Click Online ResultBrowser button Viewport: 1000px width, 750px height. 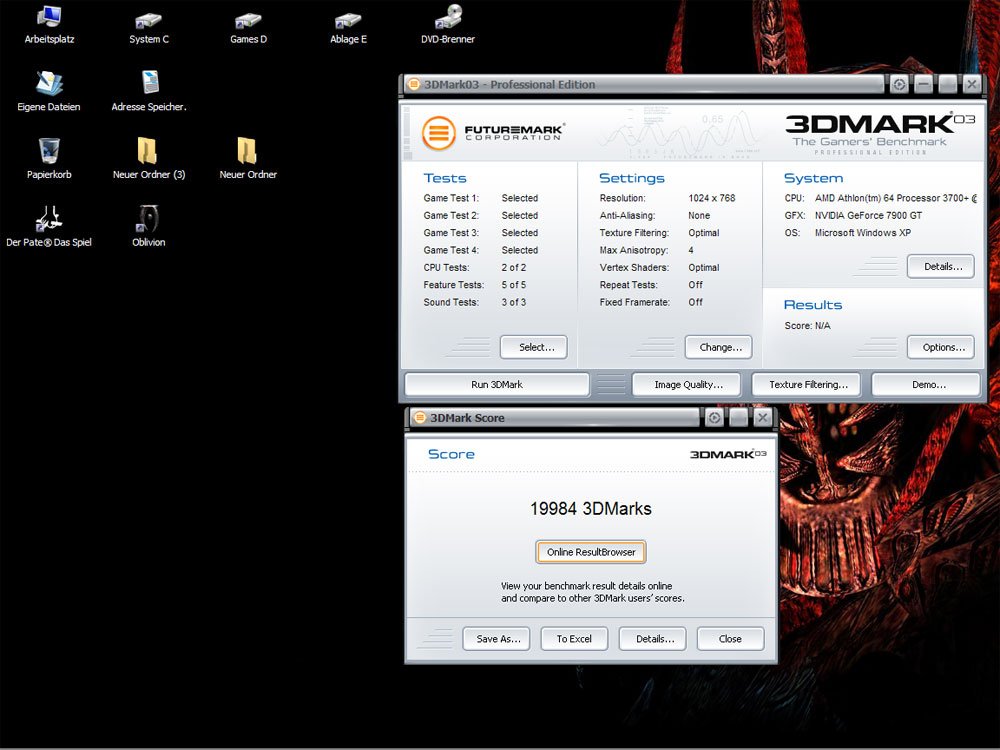(x=591, y=552)
